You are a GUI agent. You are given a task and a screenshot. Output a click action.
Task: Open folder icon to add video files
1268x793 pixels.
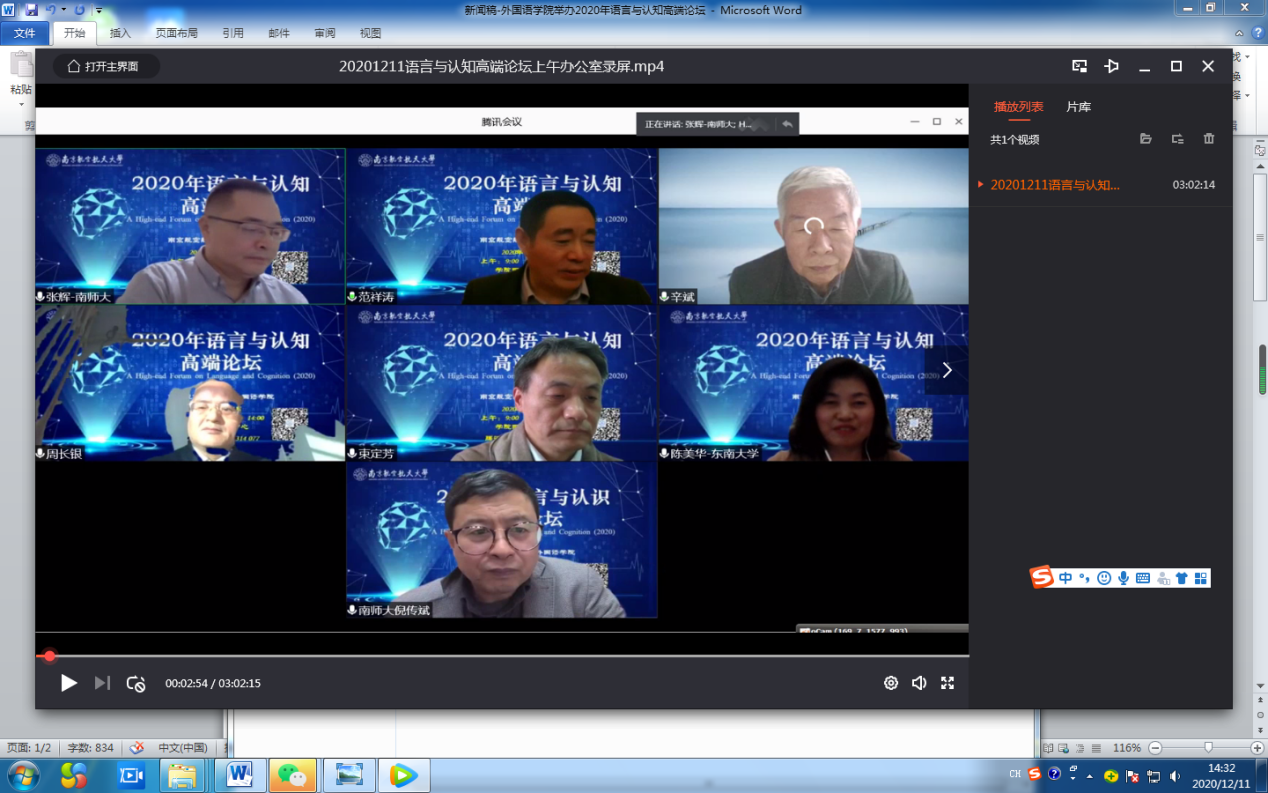pos(1146,139)
